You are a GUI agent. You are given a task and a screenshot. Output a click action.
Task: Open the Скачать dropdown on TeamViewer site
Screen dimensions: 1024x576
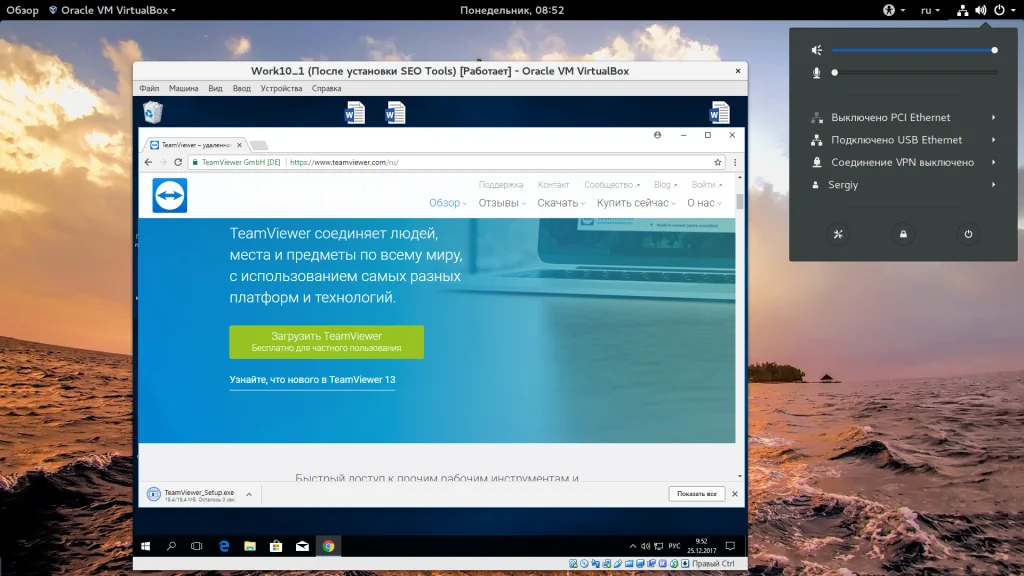[561, 203]
